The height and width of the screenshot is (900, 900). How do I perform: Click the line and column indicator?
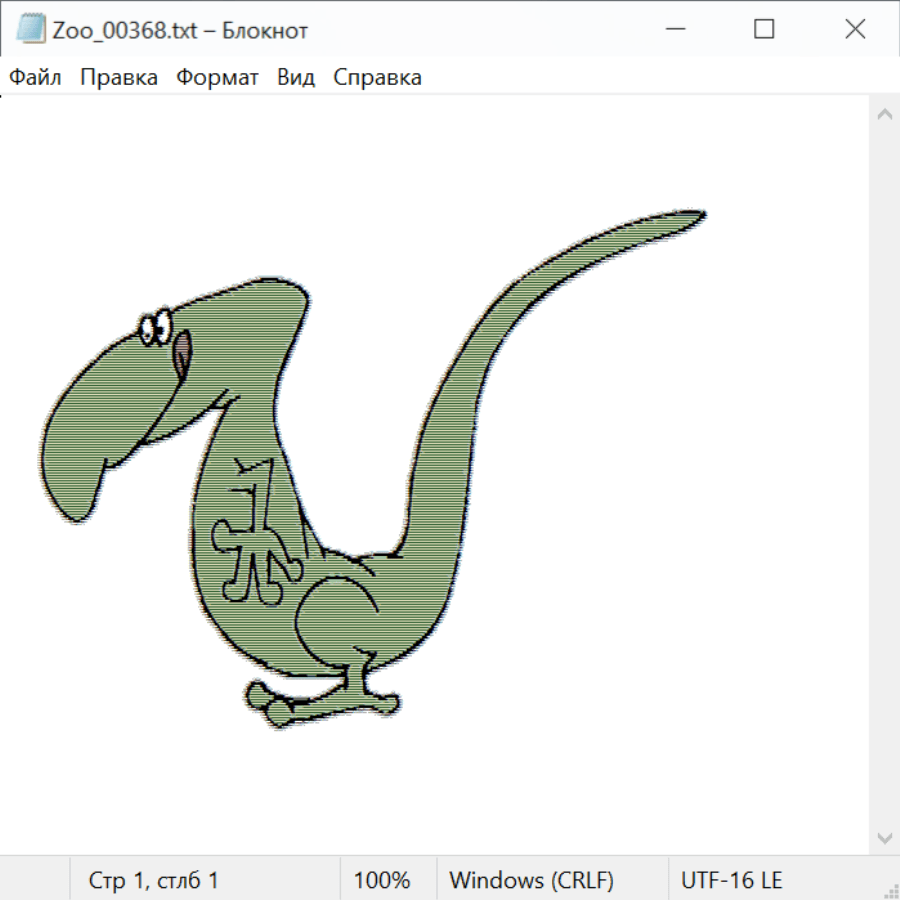coord(154,880)
